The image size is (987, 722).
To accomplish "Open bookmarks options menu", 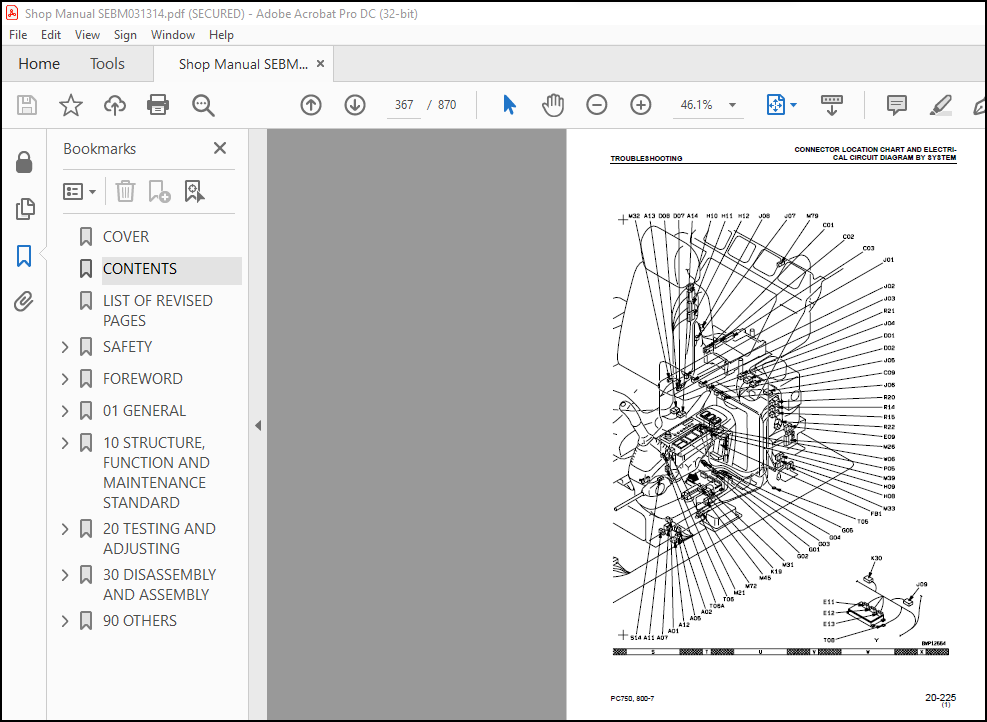I will coord(79,191).
